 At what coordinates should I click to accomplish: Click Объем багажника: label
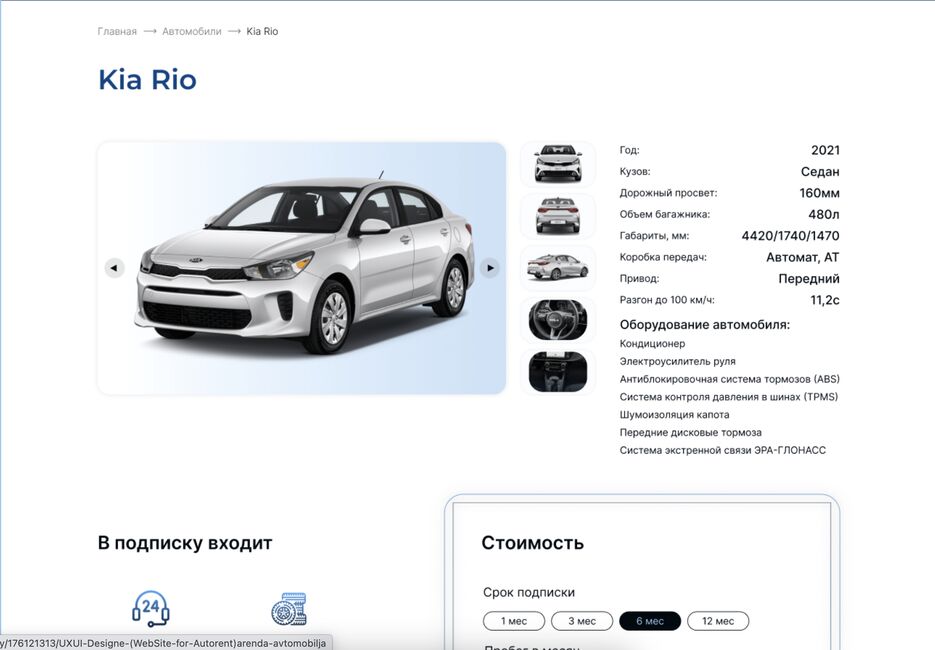(665, 215)
